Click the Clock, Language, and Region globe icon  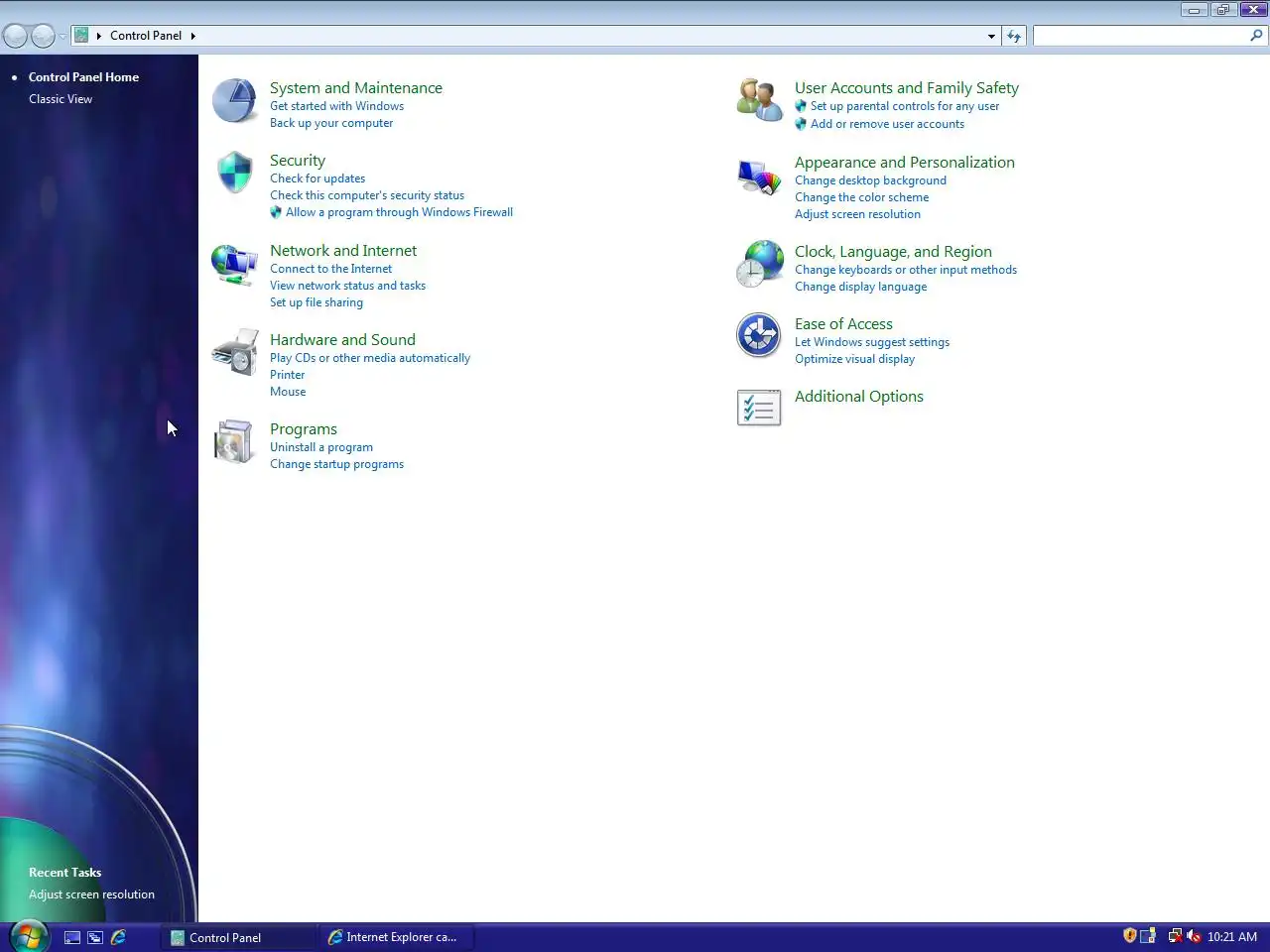pyautogui.click(x=760, y=264)
